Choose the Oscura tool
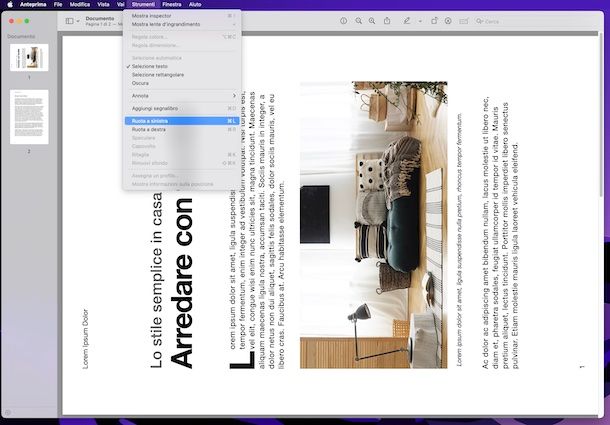 182,83
